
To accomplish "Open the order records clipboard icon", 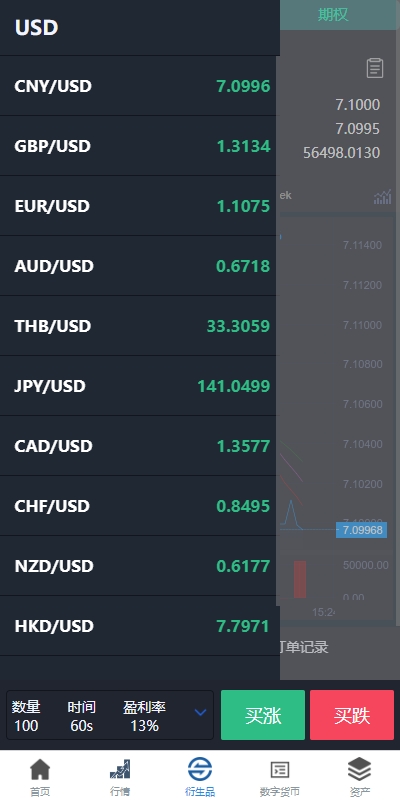I will (374, 68).
